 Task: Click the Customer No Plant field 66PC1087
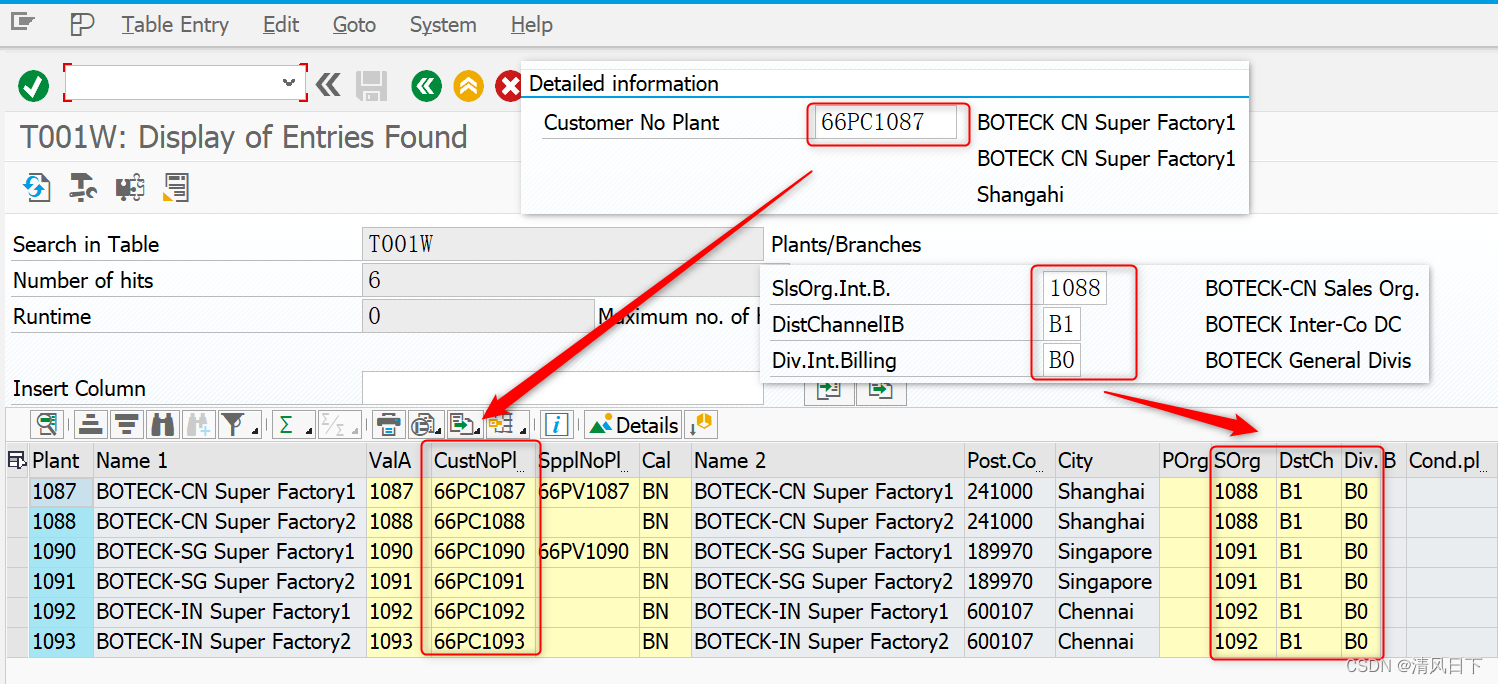[x=887, y=123]
